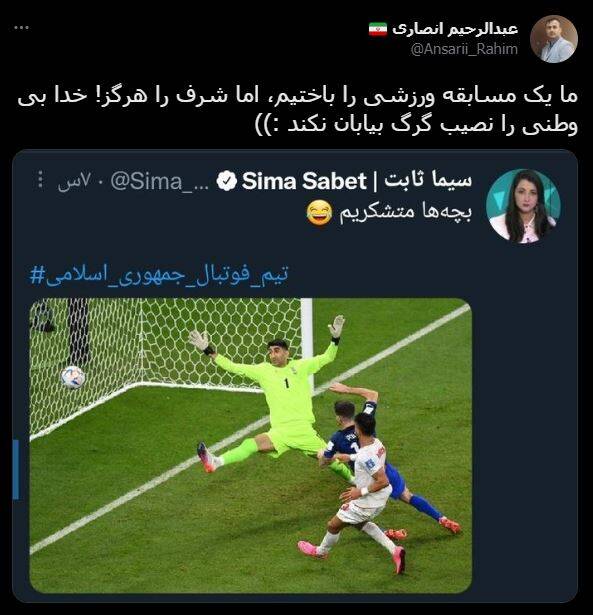Open the Islamic Republic football team hashtag
Screen dimensions: 593x615
click(x=159, y=274)
